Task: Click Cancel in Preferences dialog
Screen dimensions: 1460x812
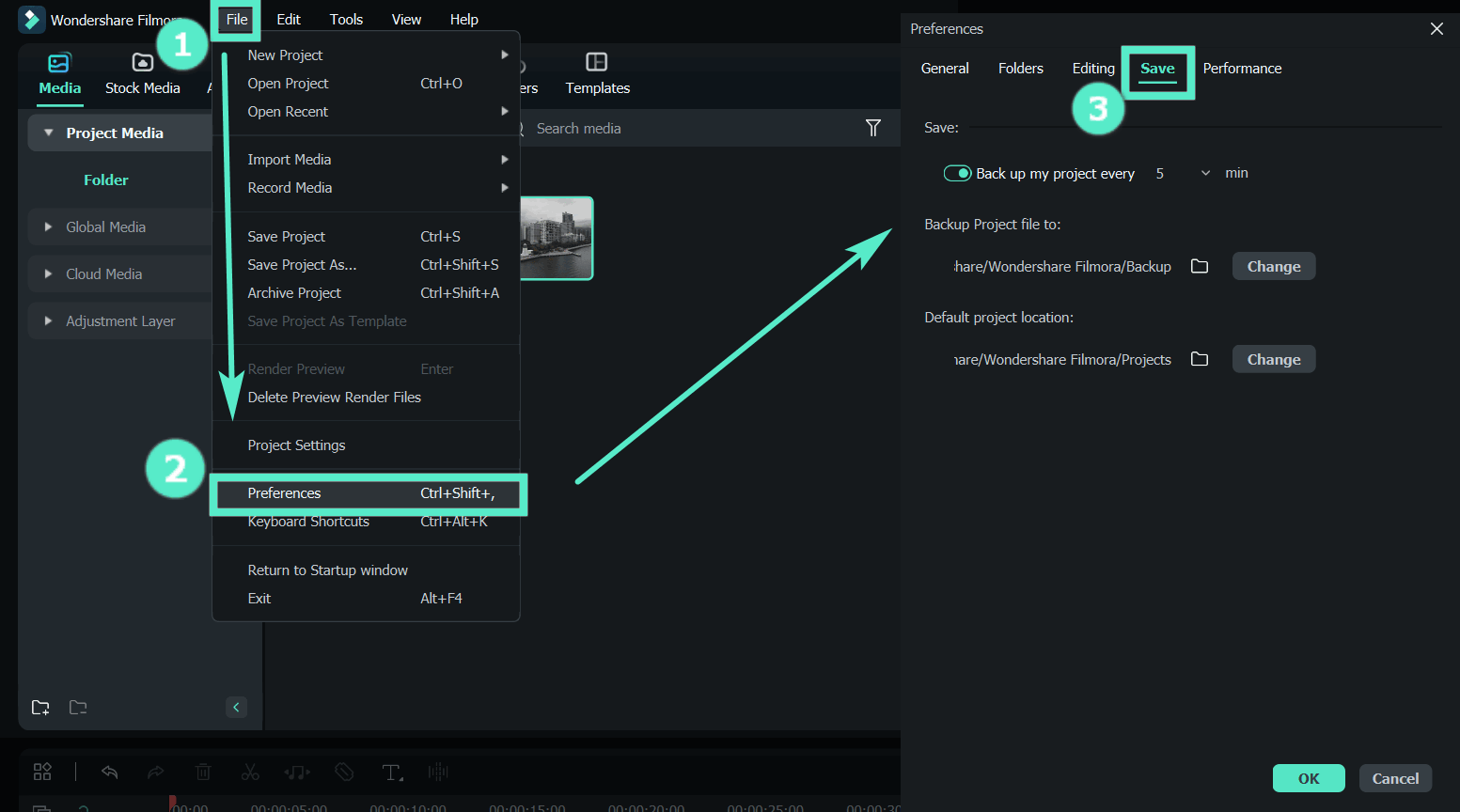Action: coord(1395,778)
